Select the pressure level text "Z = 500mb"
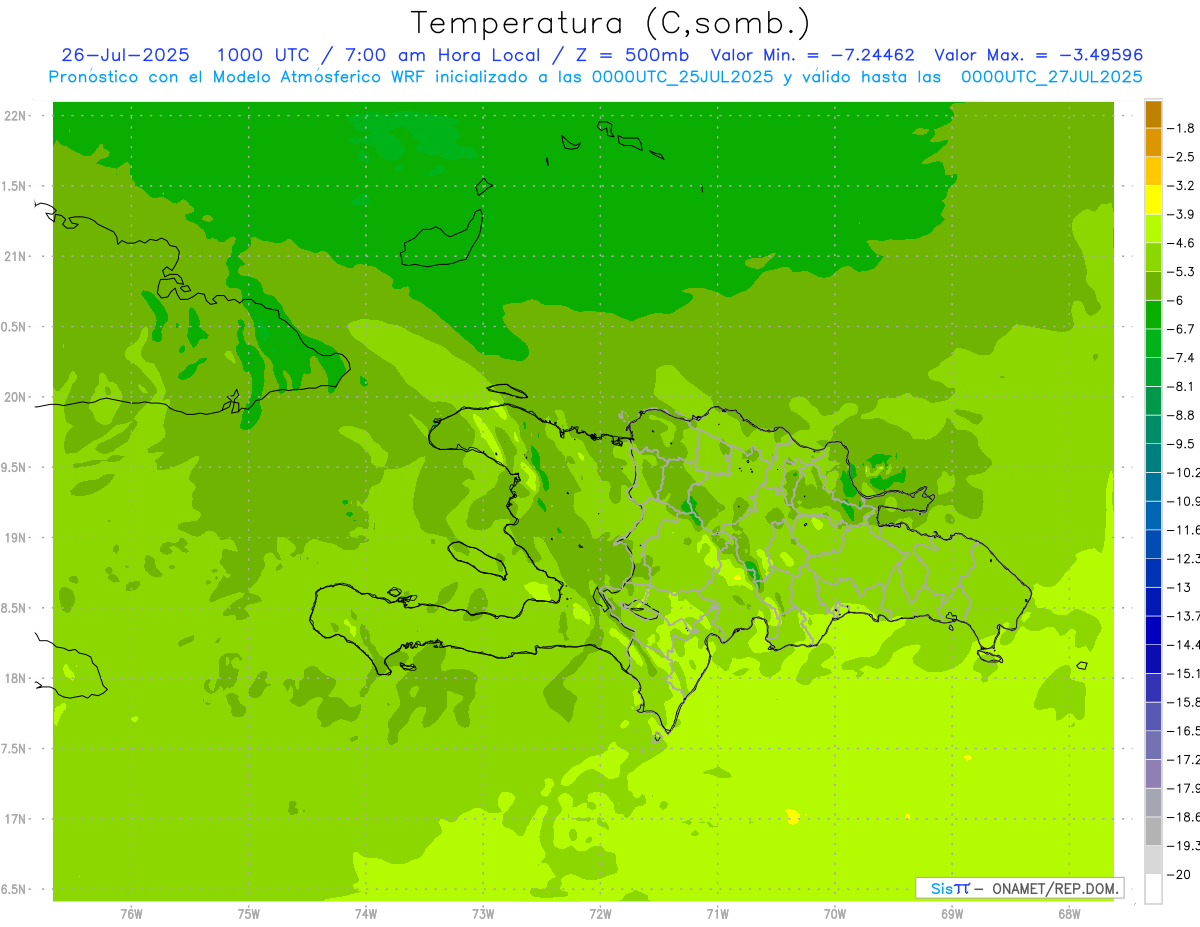Viewport: 1200px width, 927px height. (x=626, y=55)
